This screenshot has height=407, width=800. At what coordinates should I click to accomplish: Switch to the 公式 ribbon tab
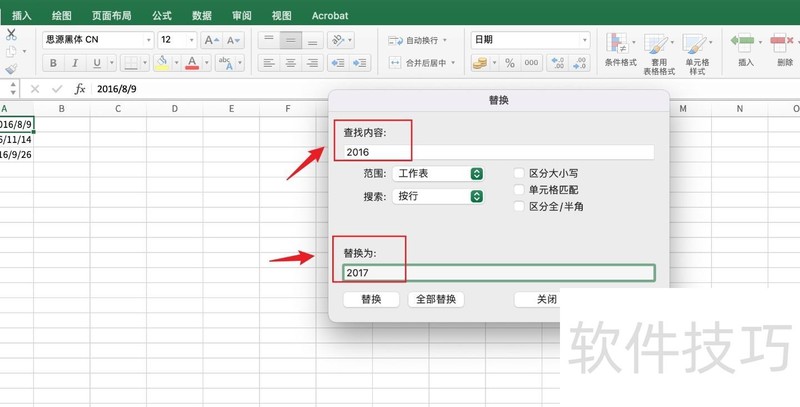coord(161,16)
